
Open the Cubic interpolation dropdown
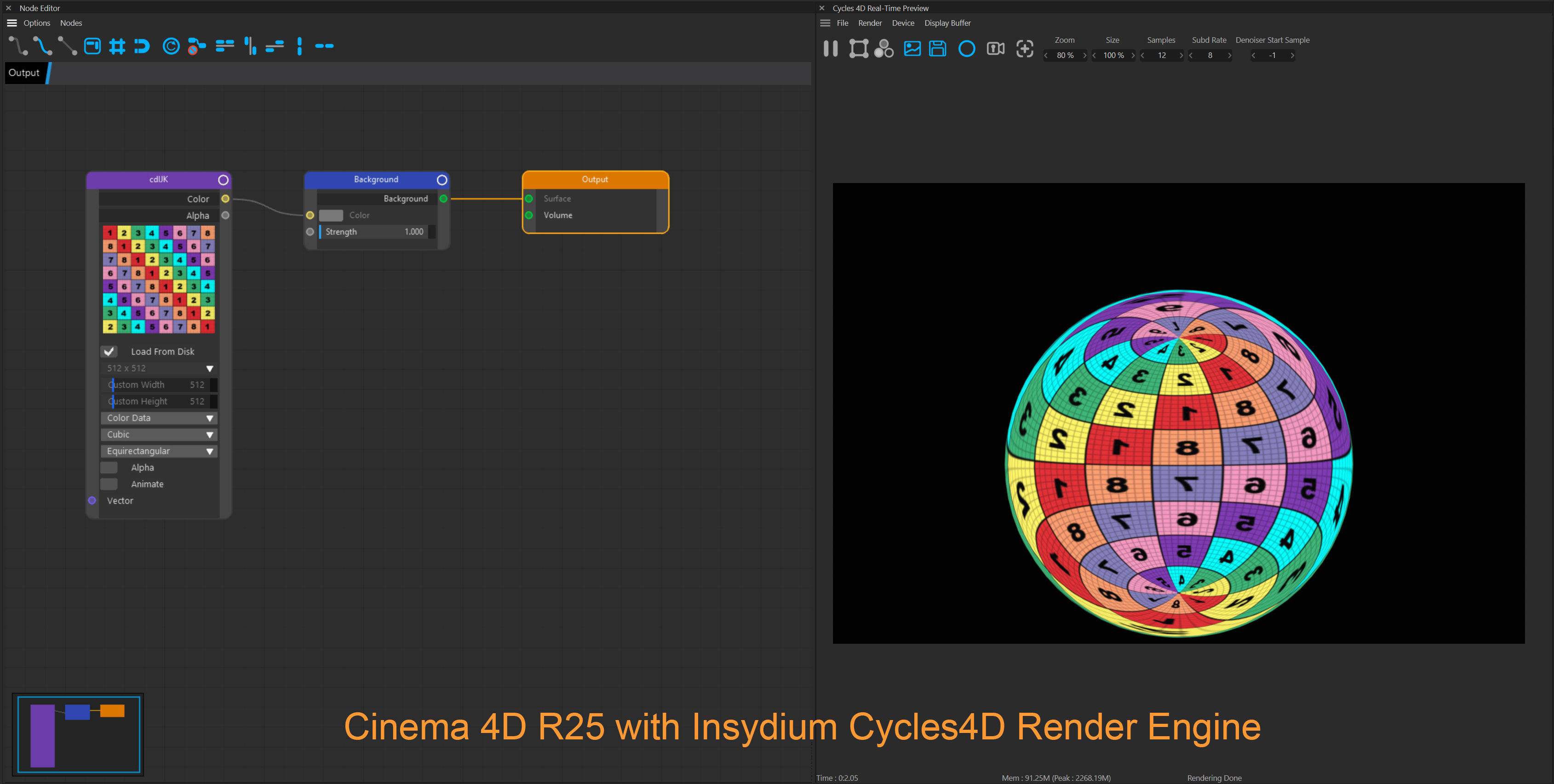point(159,434)
